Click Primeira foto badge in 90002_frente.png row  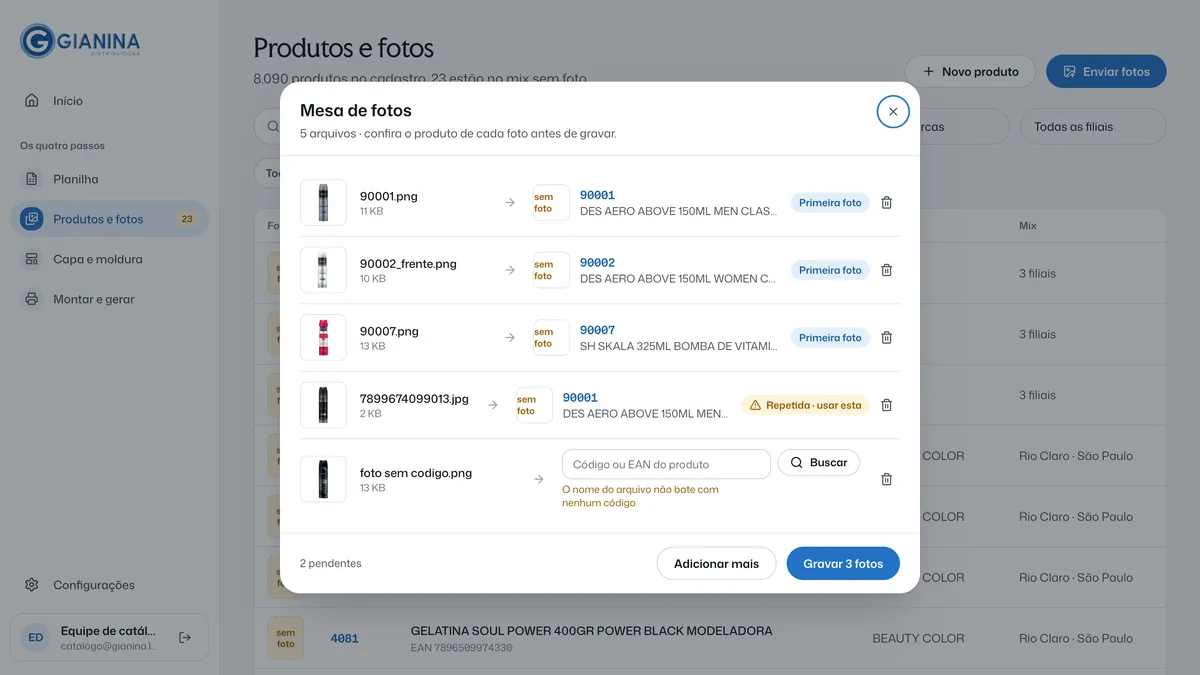[830, 270]
